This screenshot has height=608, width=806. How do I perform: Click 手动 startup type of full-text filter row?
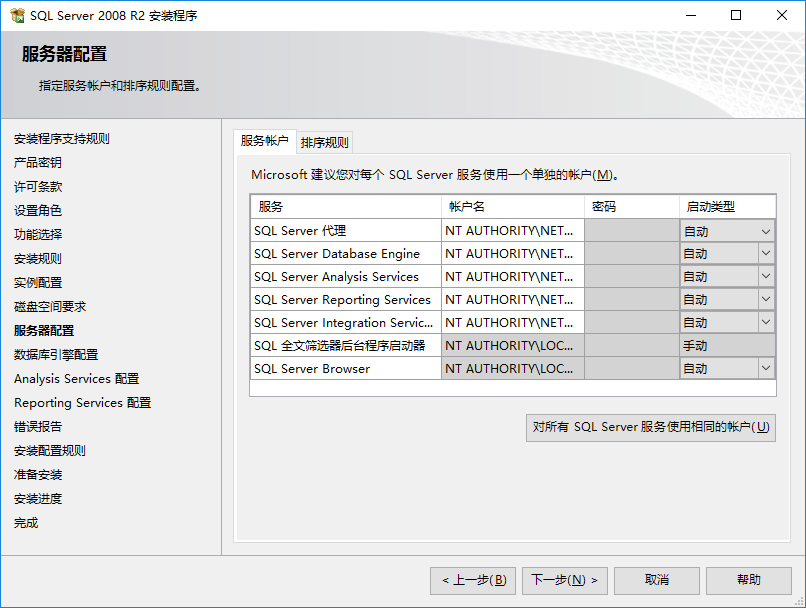[727, 345]
